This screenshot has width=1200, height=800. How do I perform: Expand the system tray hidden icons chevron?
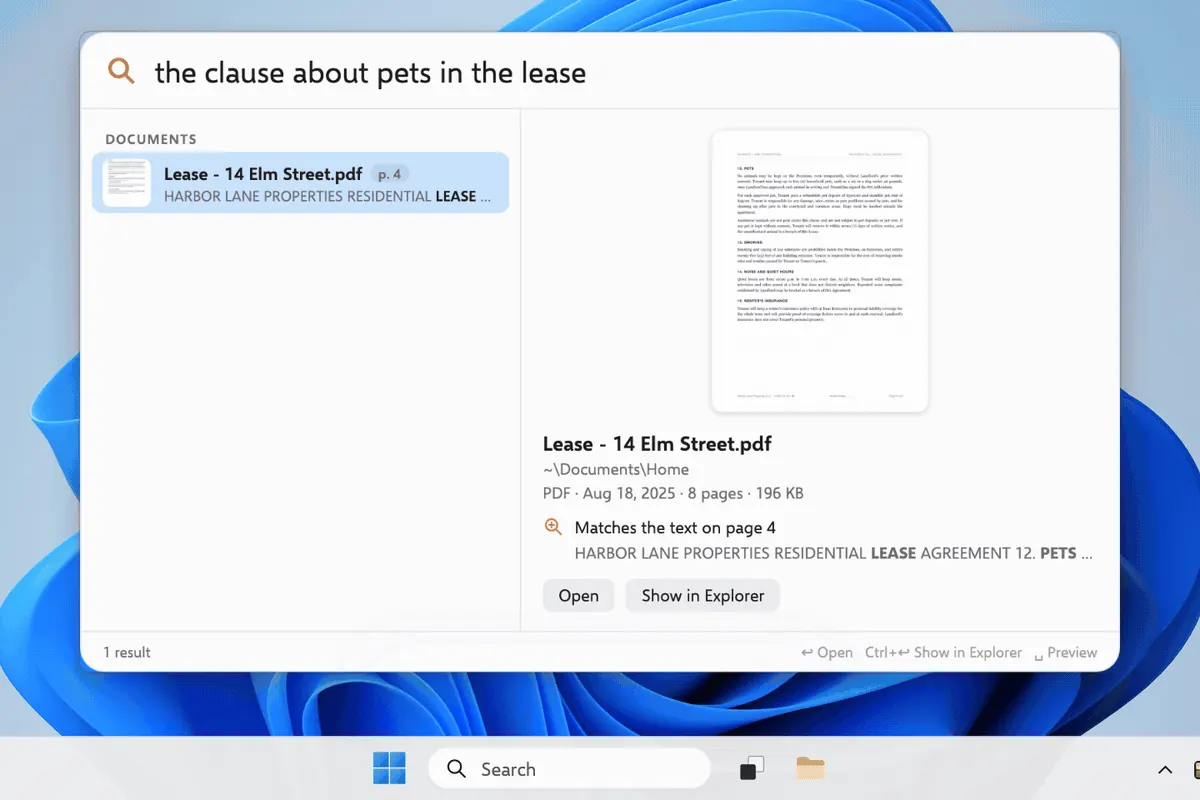[x=1165, y=769]
